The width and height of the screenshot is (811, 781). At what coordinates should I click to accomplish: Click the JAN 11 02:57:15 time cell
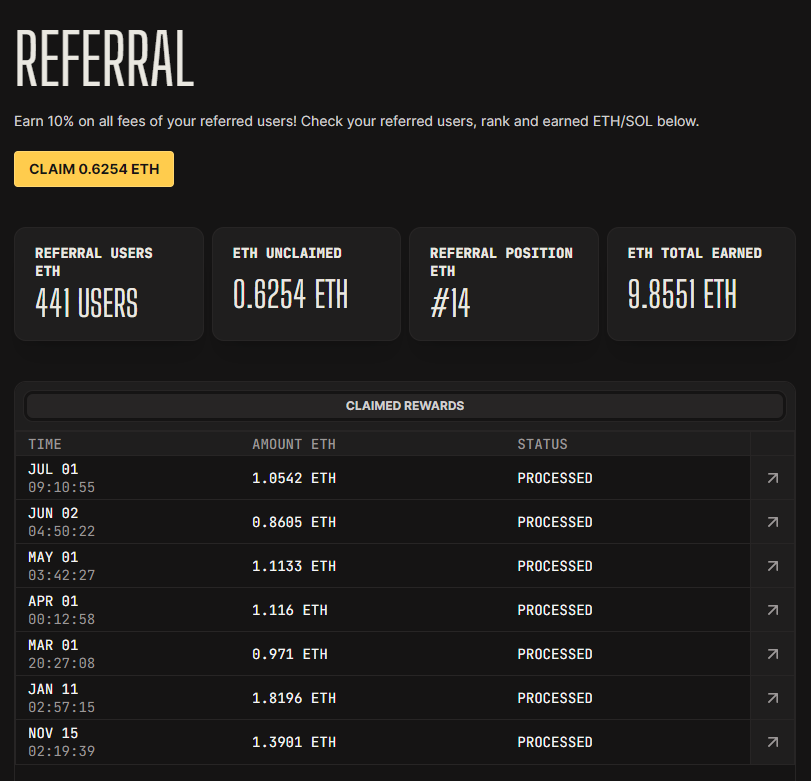click(62, 698)
